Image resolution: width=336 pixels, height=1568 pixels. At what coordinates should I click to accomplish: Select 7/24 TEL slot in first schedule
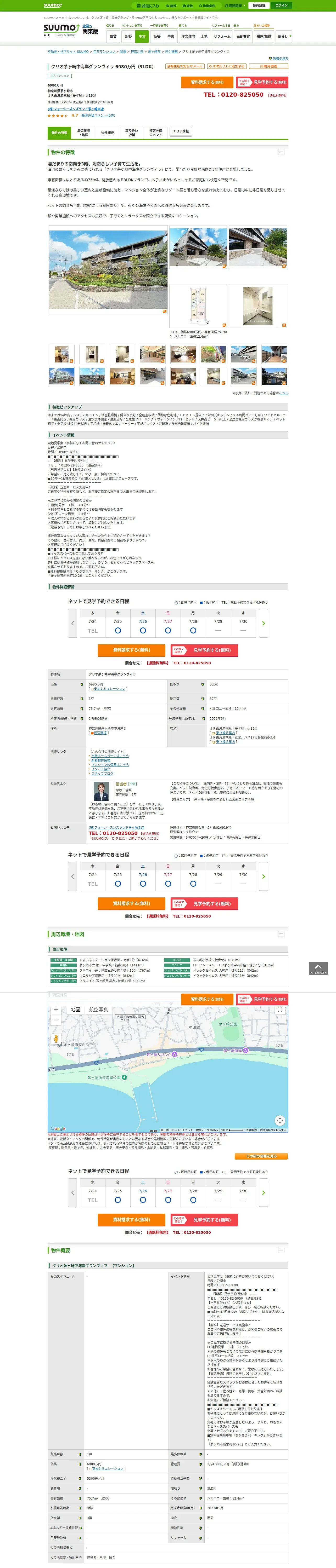(x=93, y=631)
